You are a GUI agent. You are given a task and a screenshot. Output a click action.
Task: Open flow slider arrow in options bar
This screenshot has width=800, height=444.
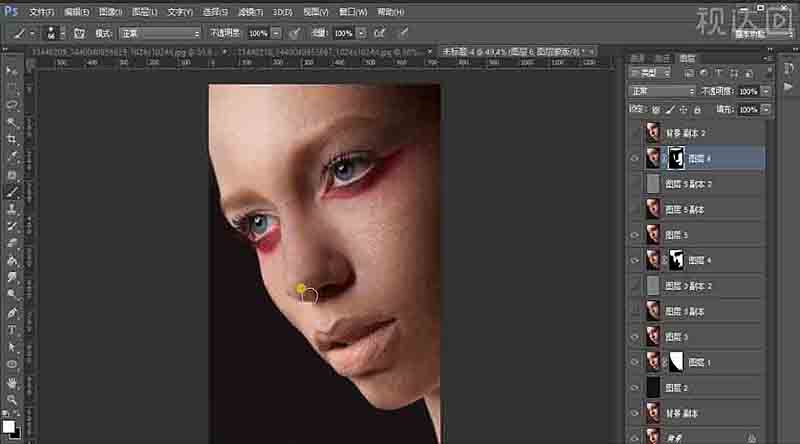tap(362, 34)
